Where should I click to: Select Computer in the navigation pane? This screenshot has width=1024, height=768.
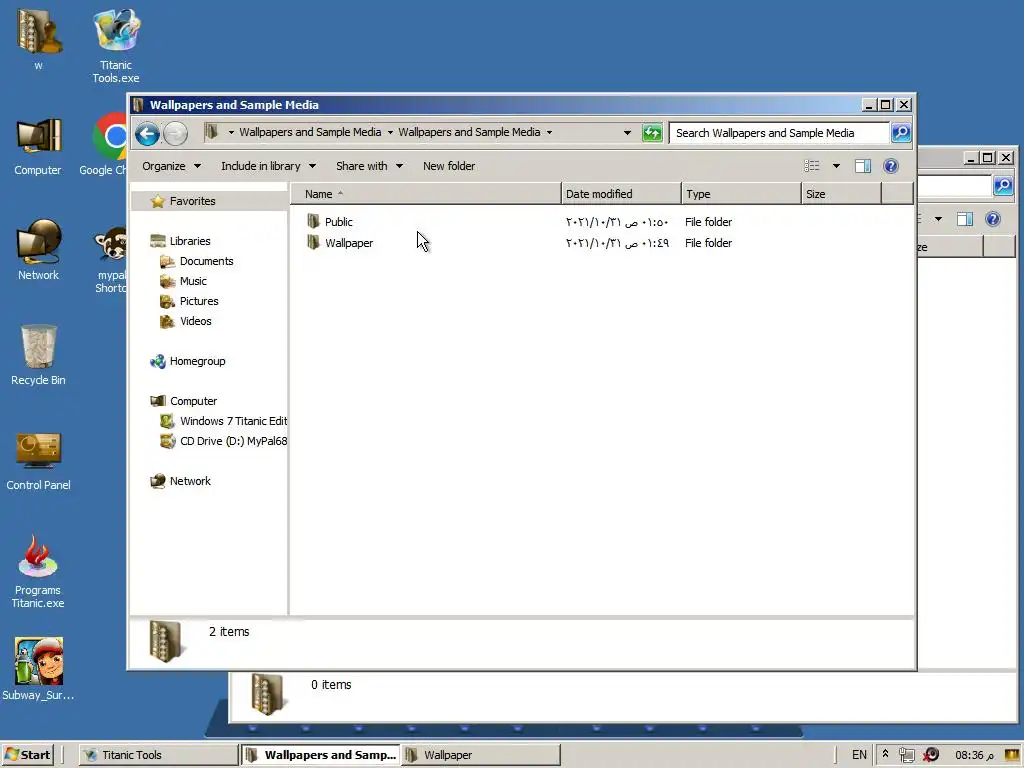point(193,401)
